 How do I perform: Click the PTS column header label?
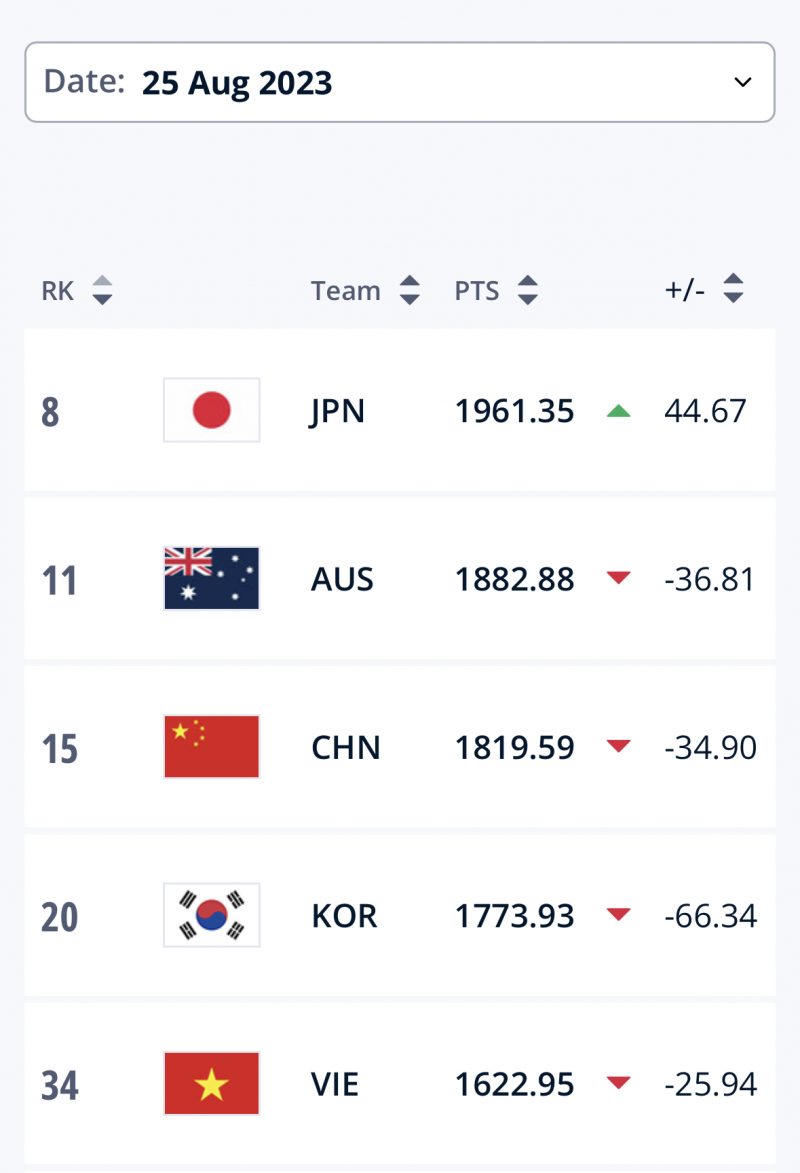pyautogui.click(x=477, y=291)
